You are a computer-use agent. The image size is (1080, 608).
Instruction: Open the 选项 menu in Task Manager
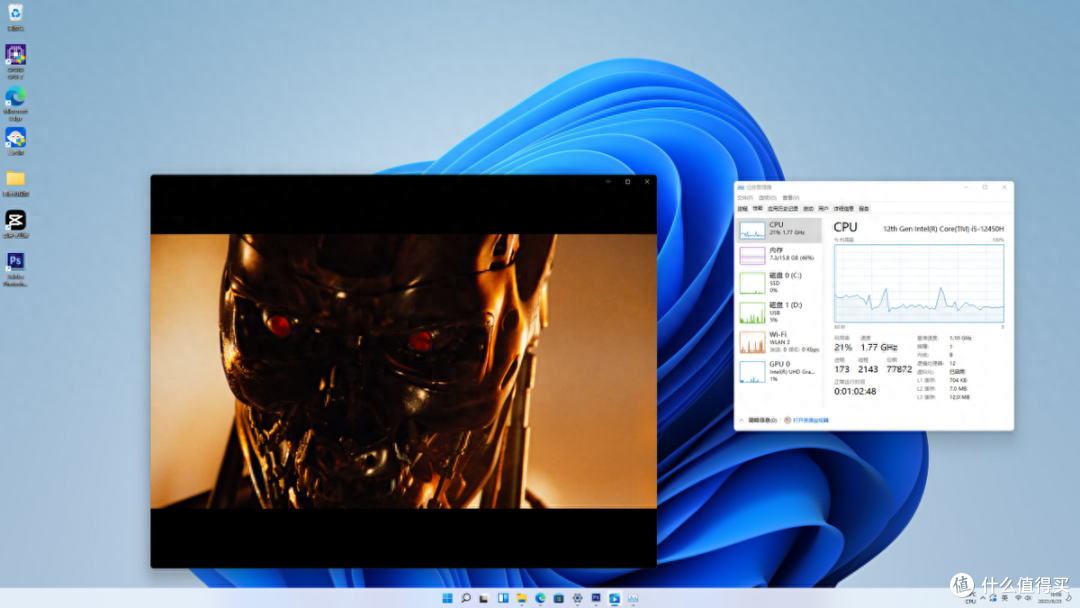[x=767, y=198]
